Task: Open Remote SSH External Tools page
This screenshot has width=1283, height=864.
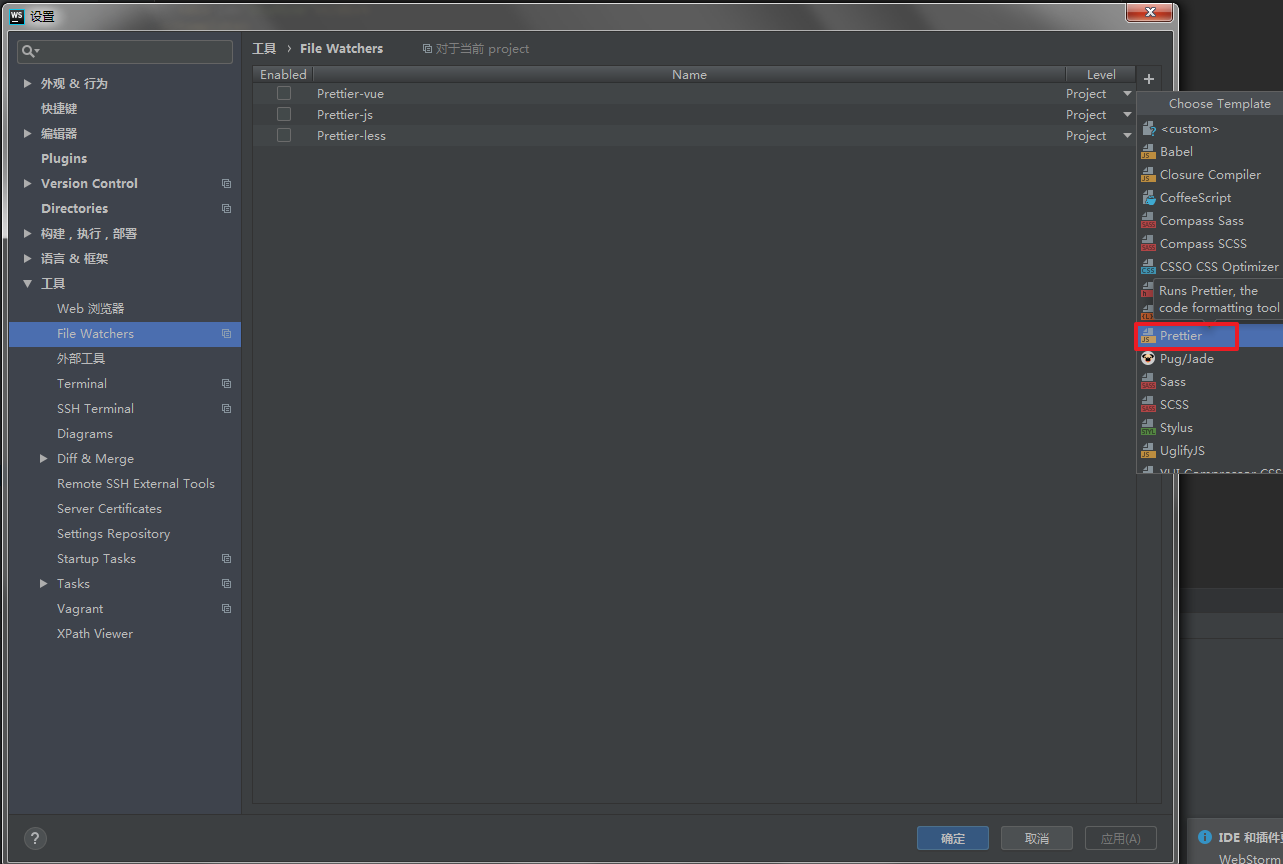Action: pyautogui.click(x=136, y=484)
